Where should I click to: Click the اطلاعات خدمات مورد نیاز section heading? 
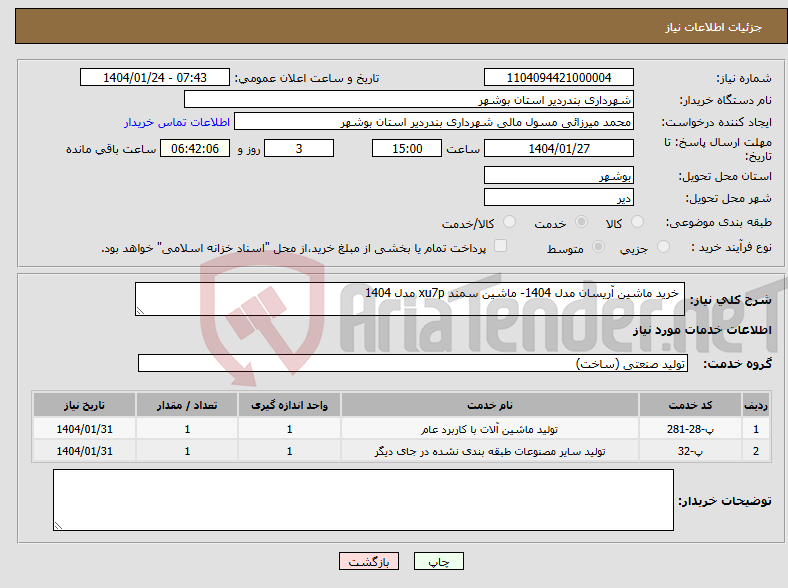(x=702, y=330)
